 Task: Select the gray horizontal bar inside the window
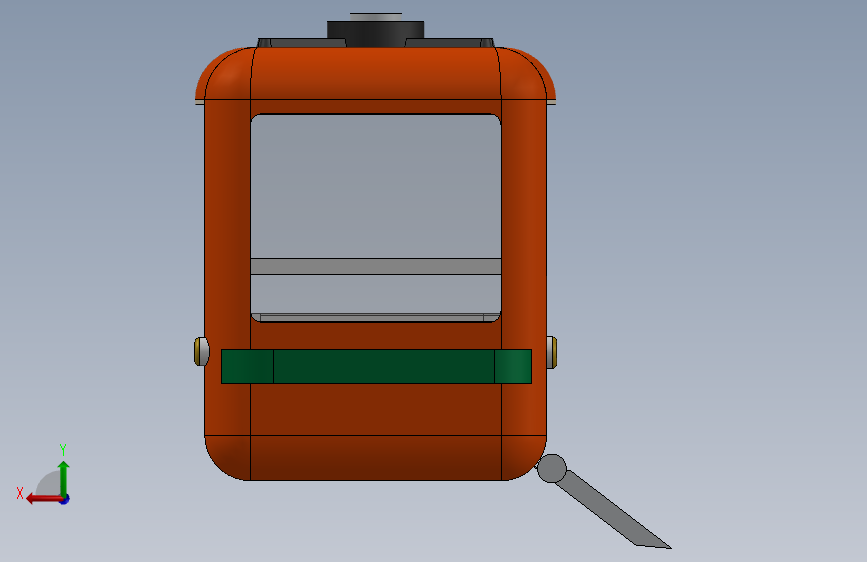tap(376, 266)
